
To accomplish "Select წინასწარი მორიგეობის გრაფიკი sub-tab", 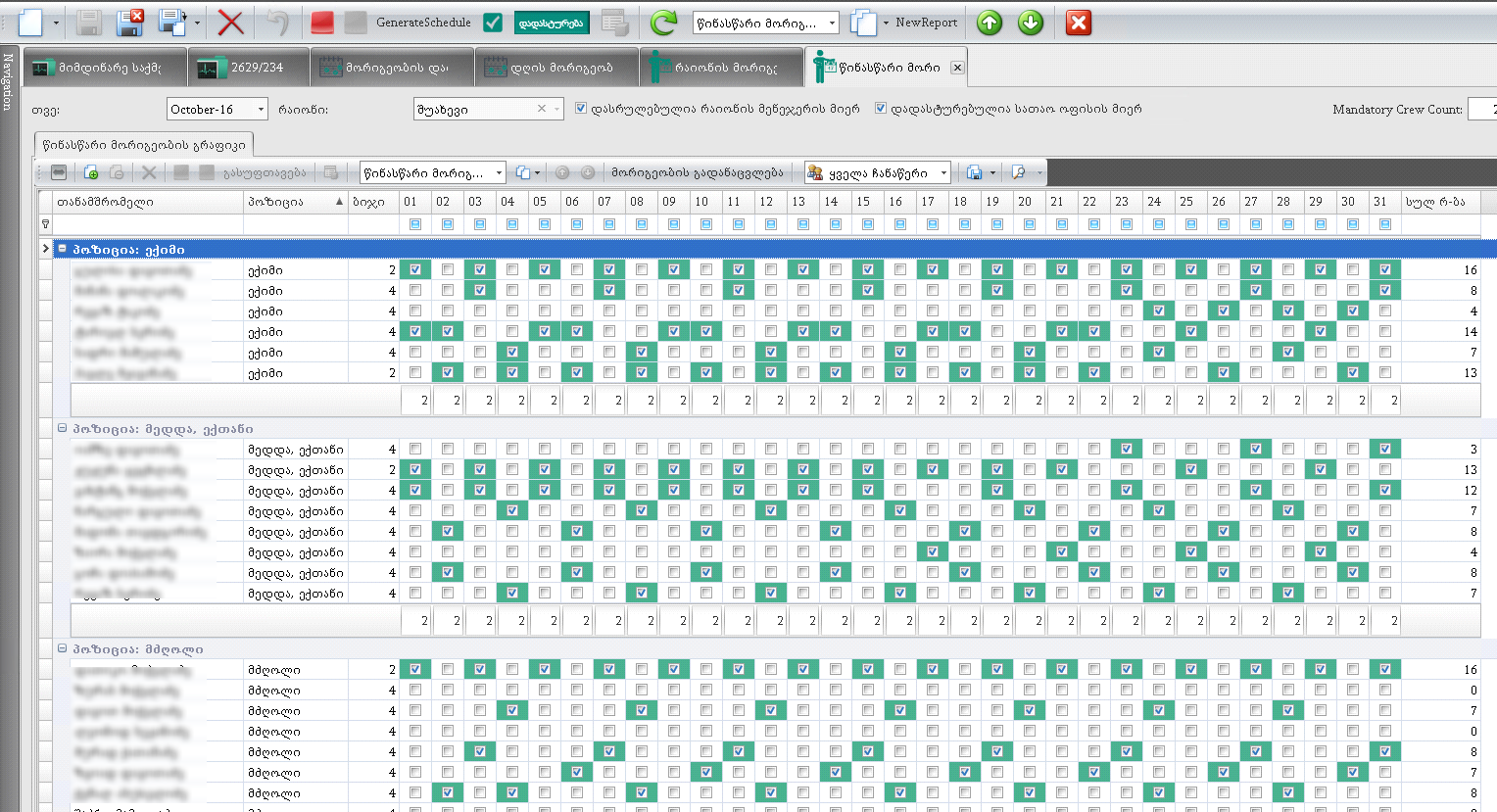I will (144, 144).
